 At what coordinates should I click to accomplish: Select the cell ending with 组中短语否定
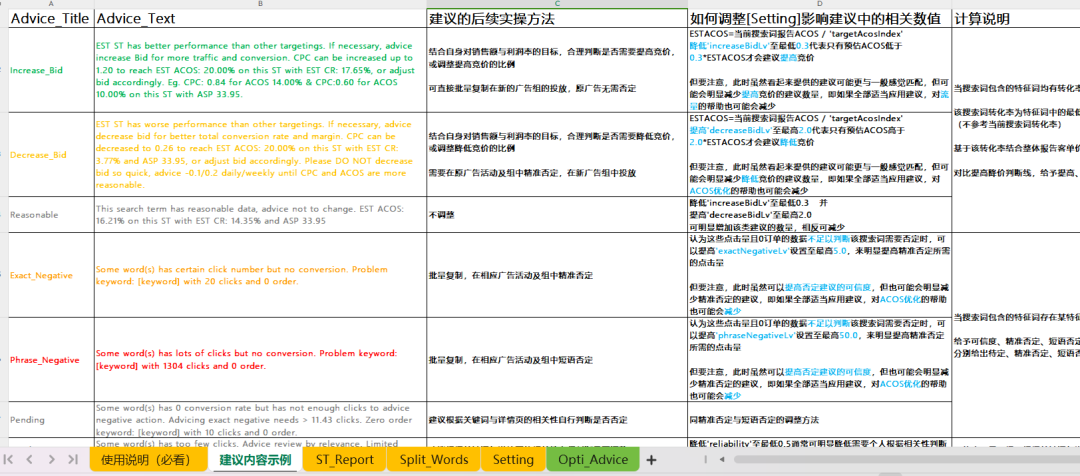tap(557, 360)
